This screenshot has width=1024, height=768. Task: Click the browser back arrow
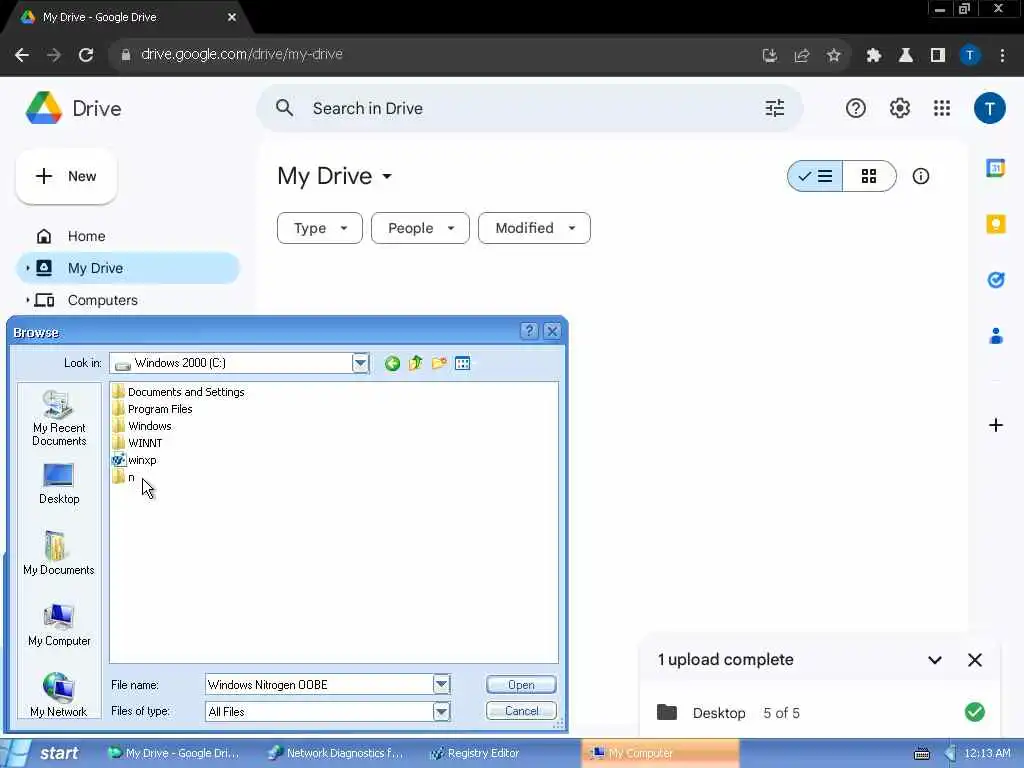(x=22, y=56)
